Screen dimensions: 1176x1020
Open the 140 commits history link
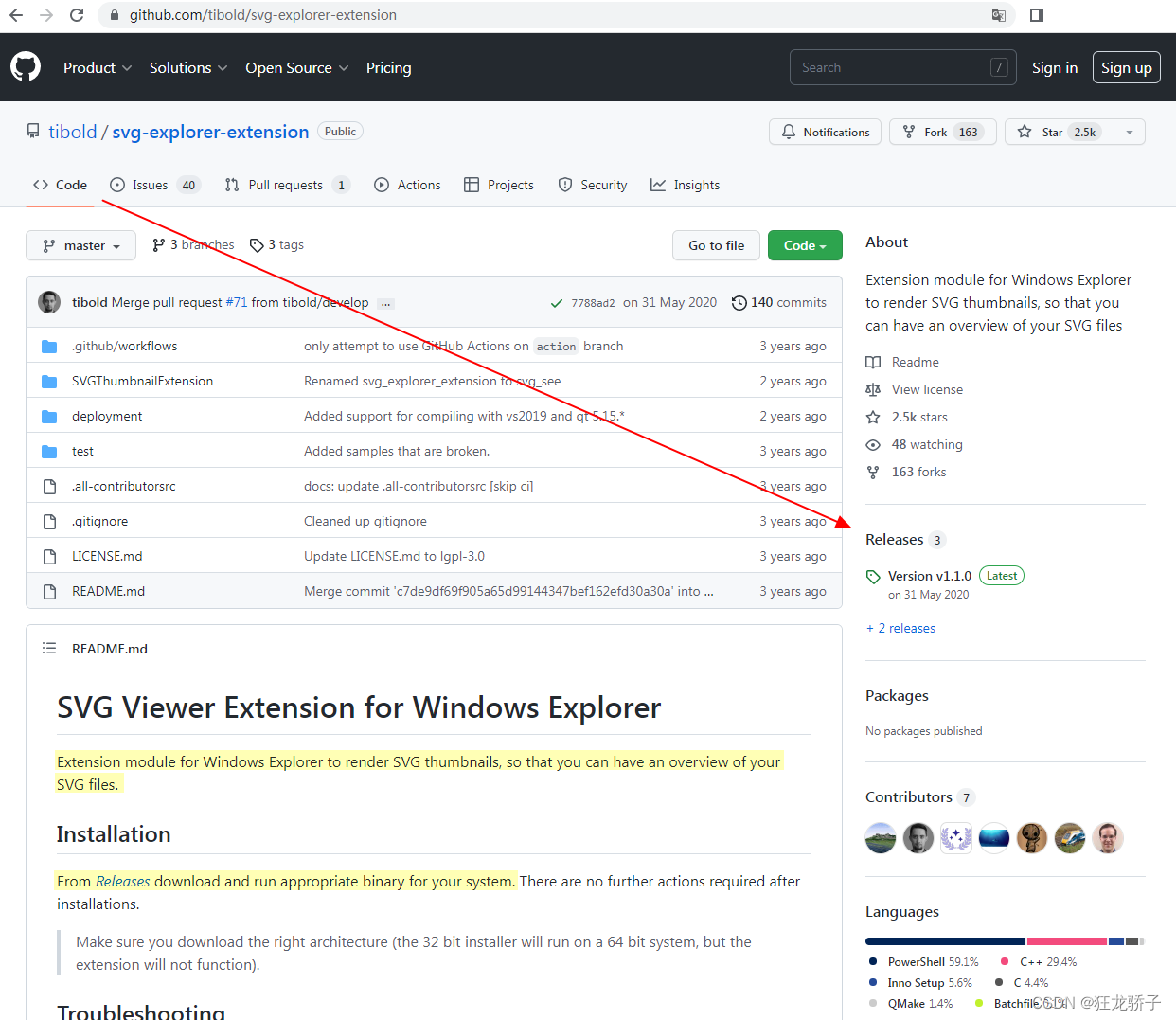point(779,303)
